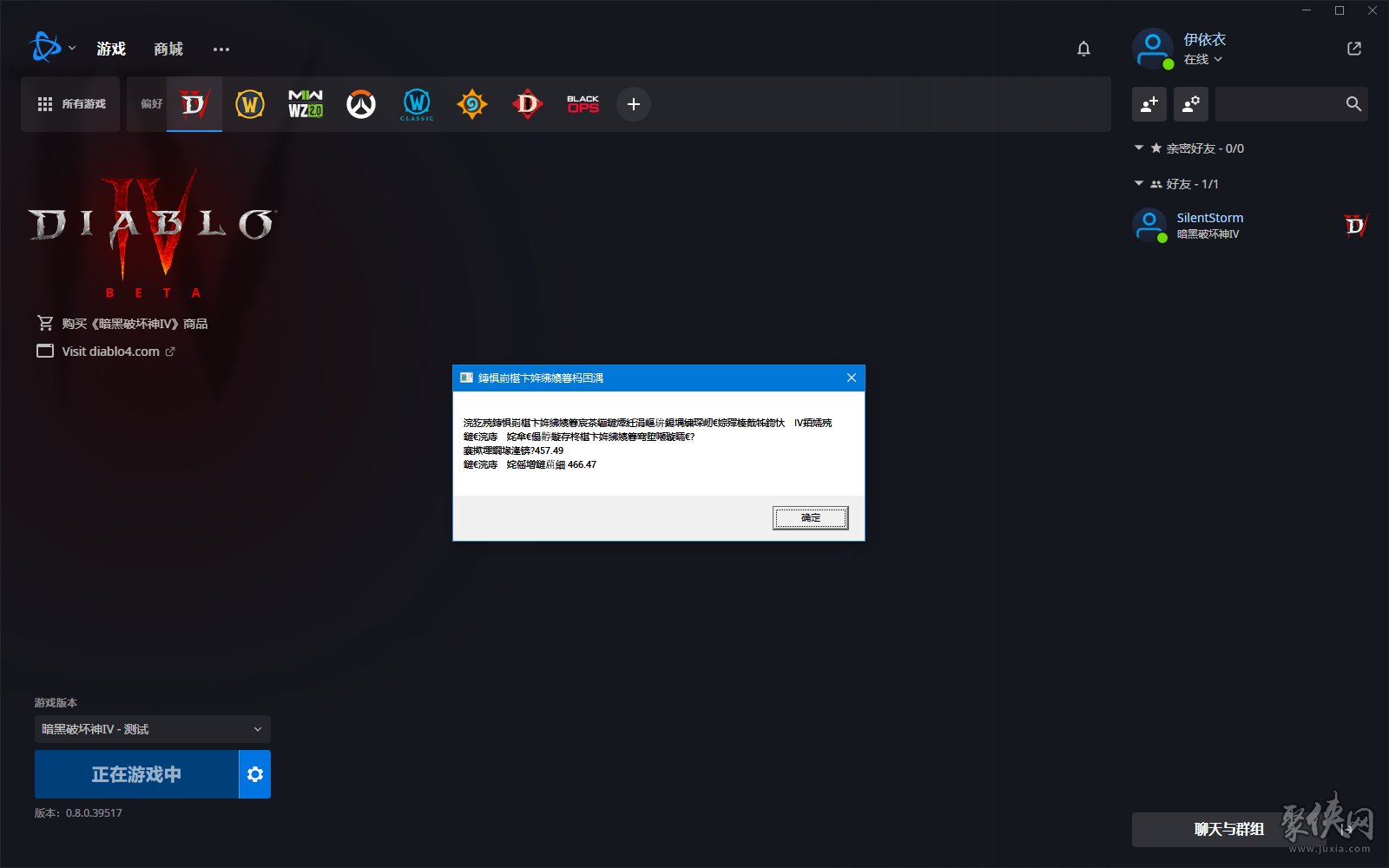This screenshot has height=868, width=1389.
Task: Expand the Battle.net logo dropdown arrow
Action: [72, 48]
